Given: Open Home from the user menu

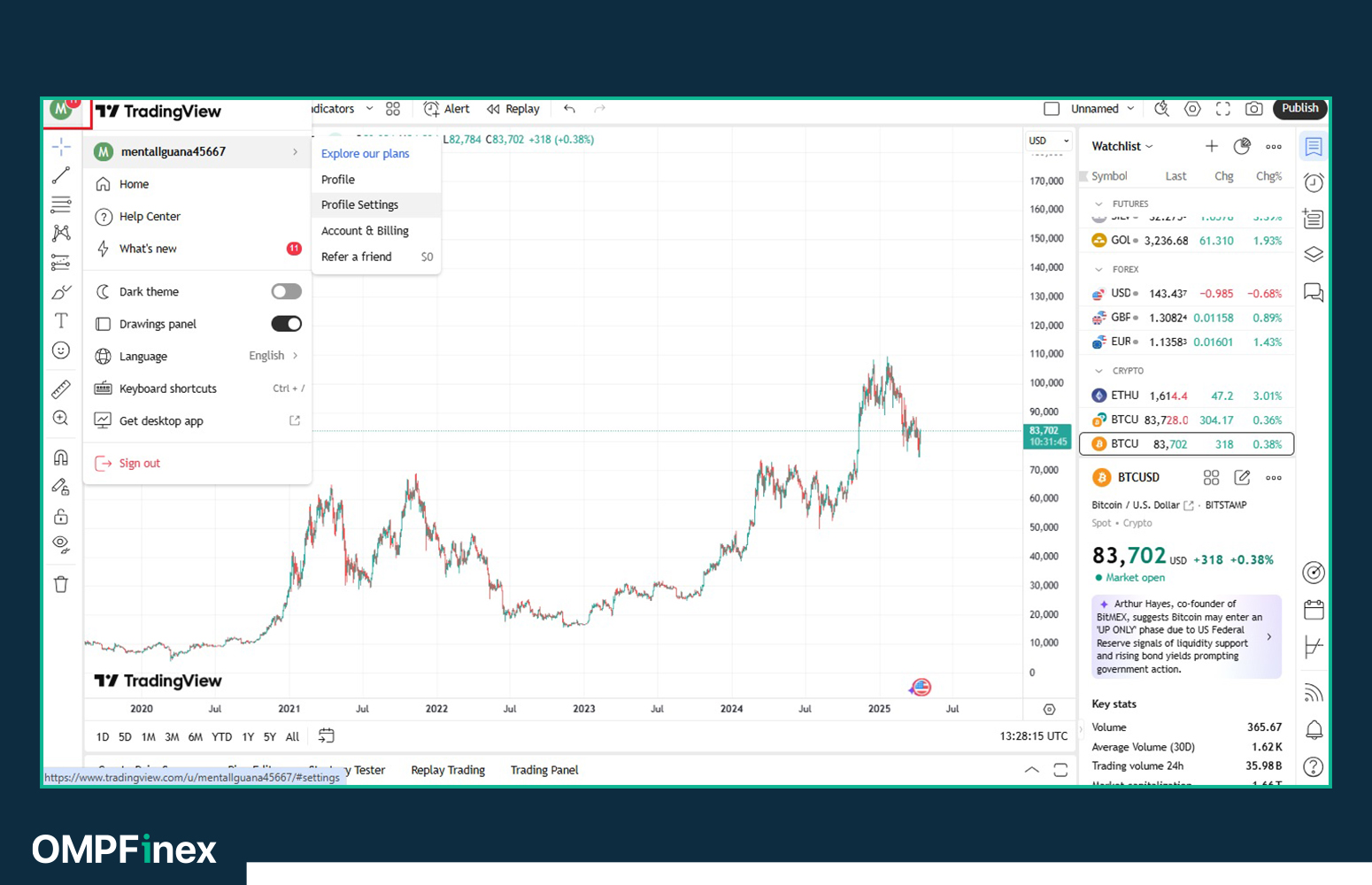Looking at the screenshot, I should coord(197,184).
